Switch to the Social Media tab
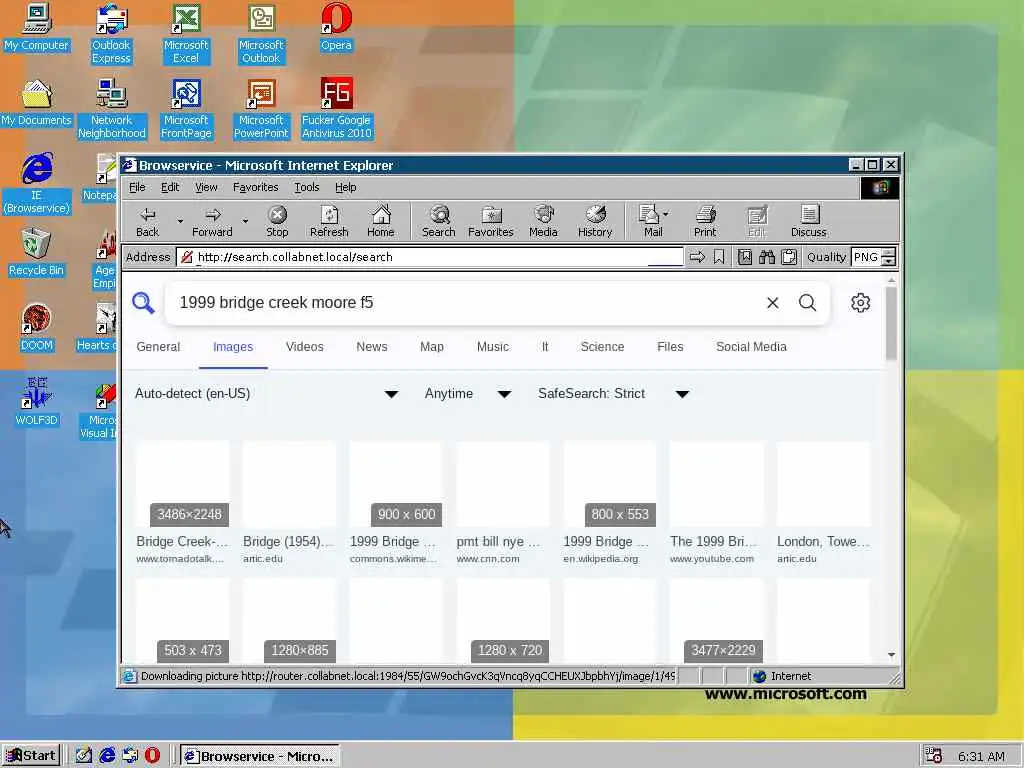 [x=751, y=347]
